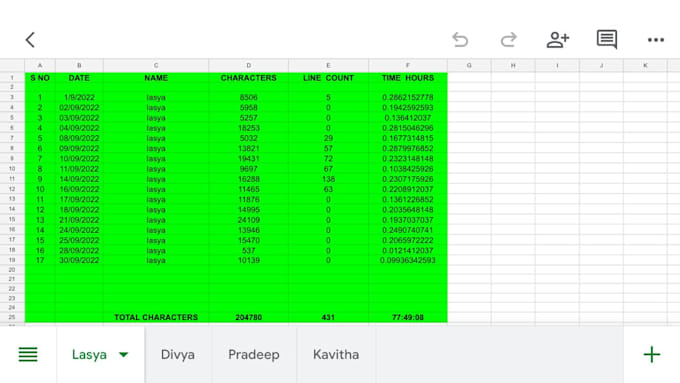
Task: Select time cell 0.2862152778
Action: click(x=408, y=98)
